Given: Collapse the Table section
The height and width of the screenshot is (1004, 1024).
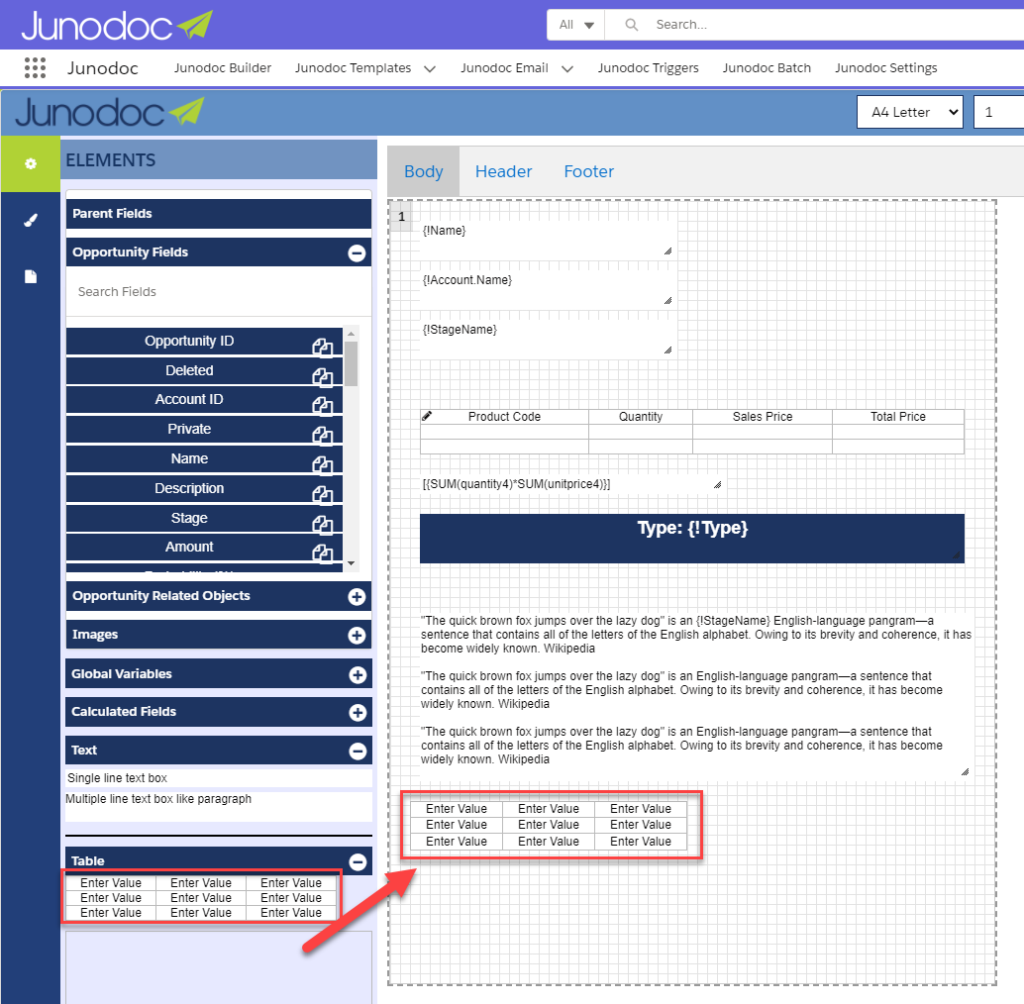Looking at the screenshot, I should (357, 862).
